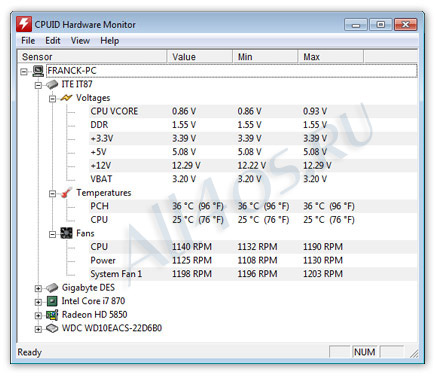Select the WDC WD10EACS-22D6B0 label
Image resolution: width=435 pixels, height=377 pixels.
[112, 328]
